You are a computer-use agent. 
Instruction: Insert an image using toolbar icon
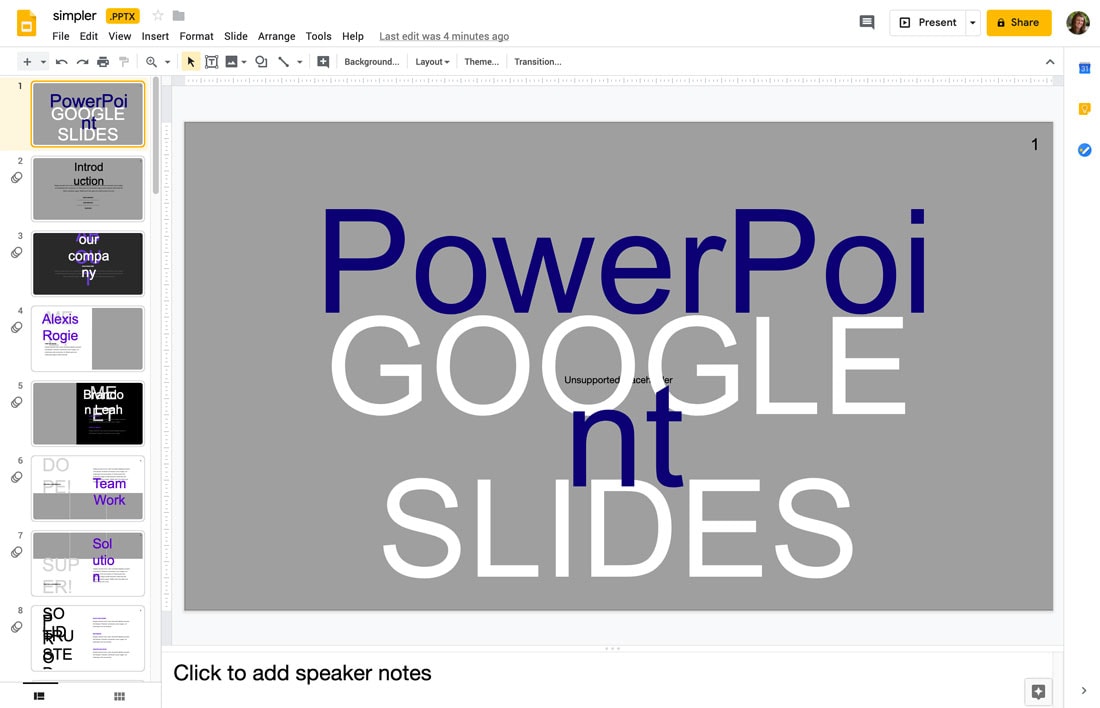[x=231, y=62]
